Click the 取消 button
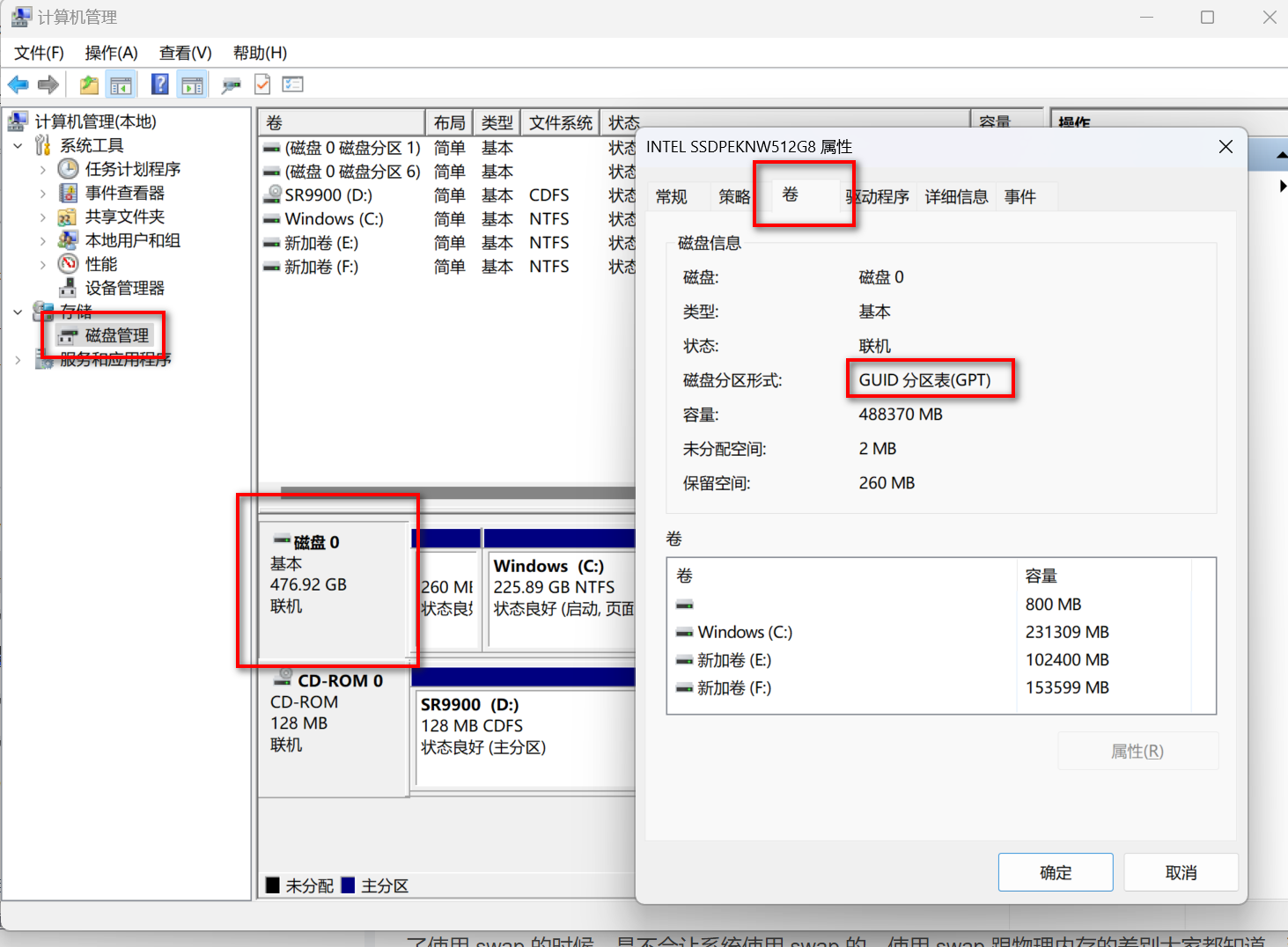The height and width of the screenshot is (947, 1288). click(1181, 872)
